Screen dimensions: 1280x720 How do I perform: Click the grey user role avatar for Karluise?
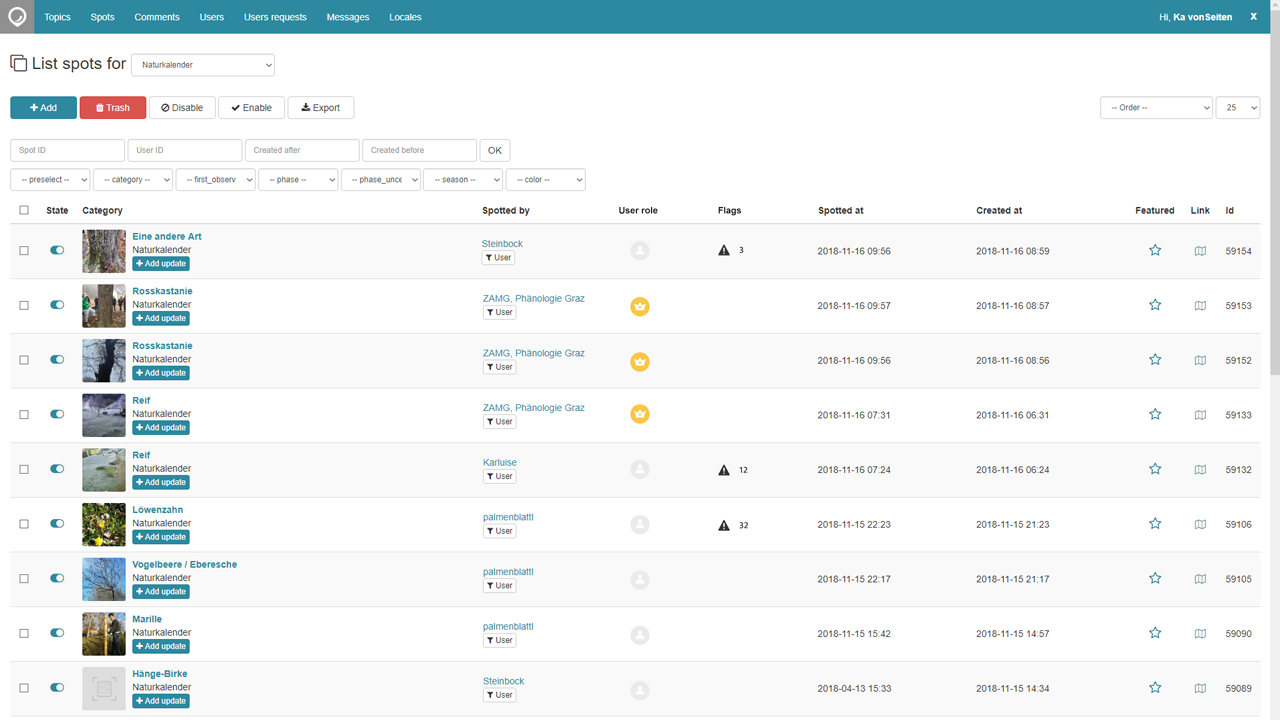coord(640,470)
